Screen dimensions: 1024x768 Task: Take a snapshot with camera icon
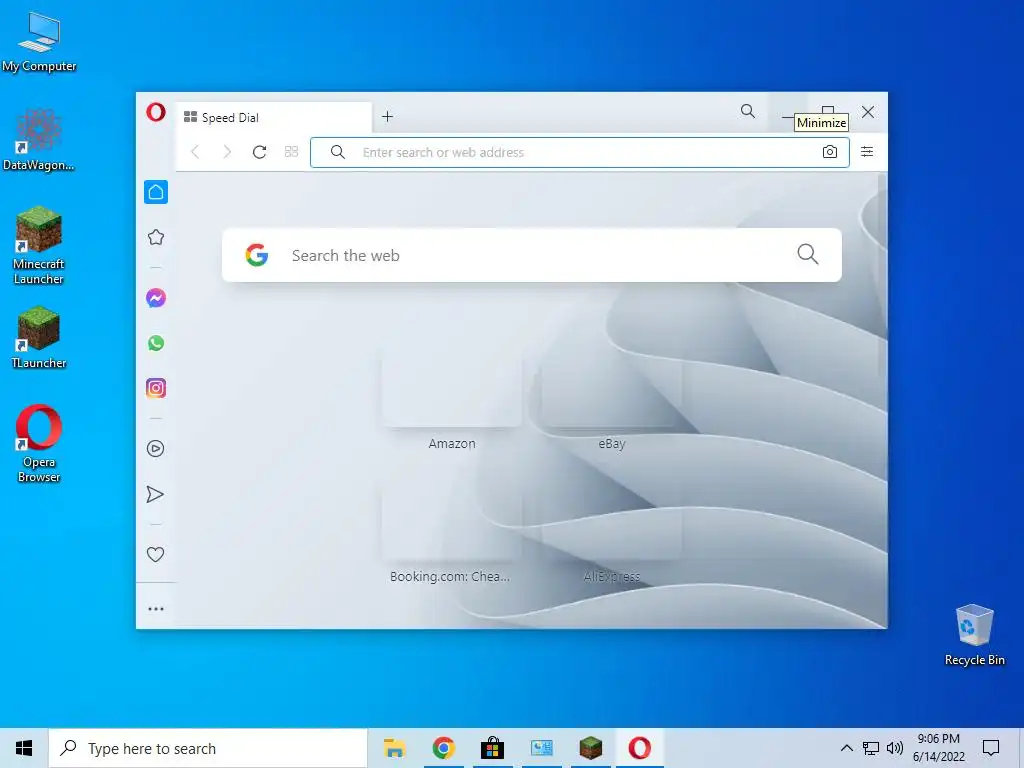point(829,152)
